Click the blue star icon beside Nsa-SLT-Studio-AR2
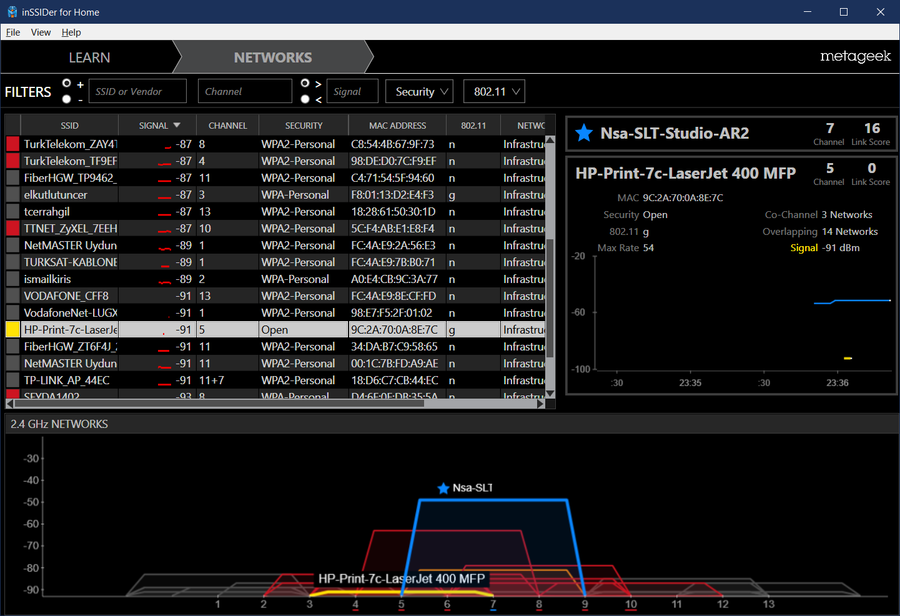 point(584,133)
